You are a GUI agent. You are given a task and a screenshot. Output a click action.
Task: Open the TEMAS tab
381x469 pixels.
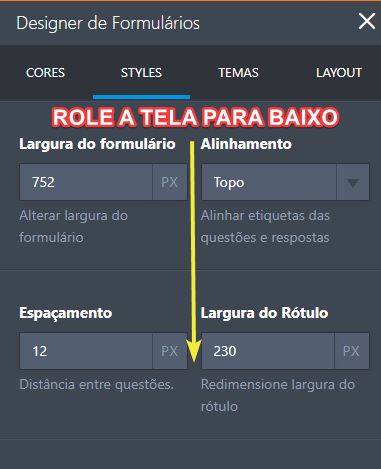coord(238,73)
